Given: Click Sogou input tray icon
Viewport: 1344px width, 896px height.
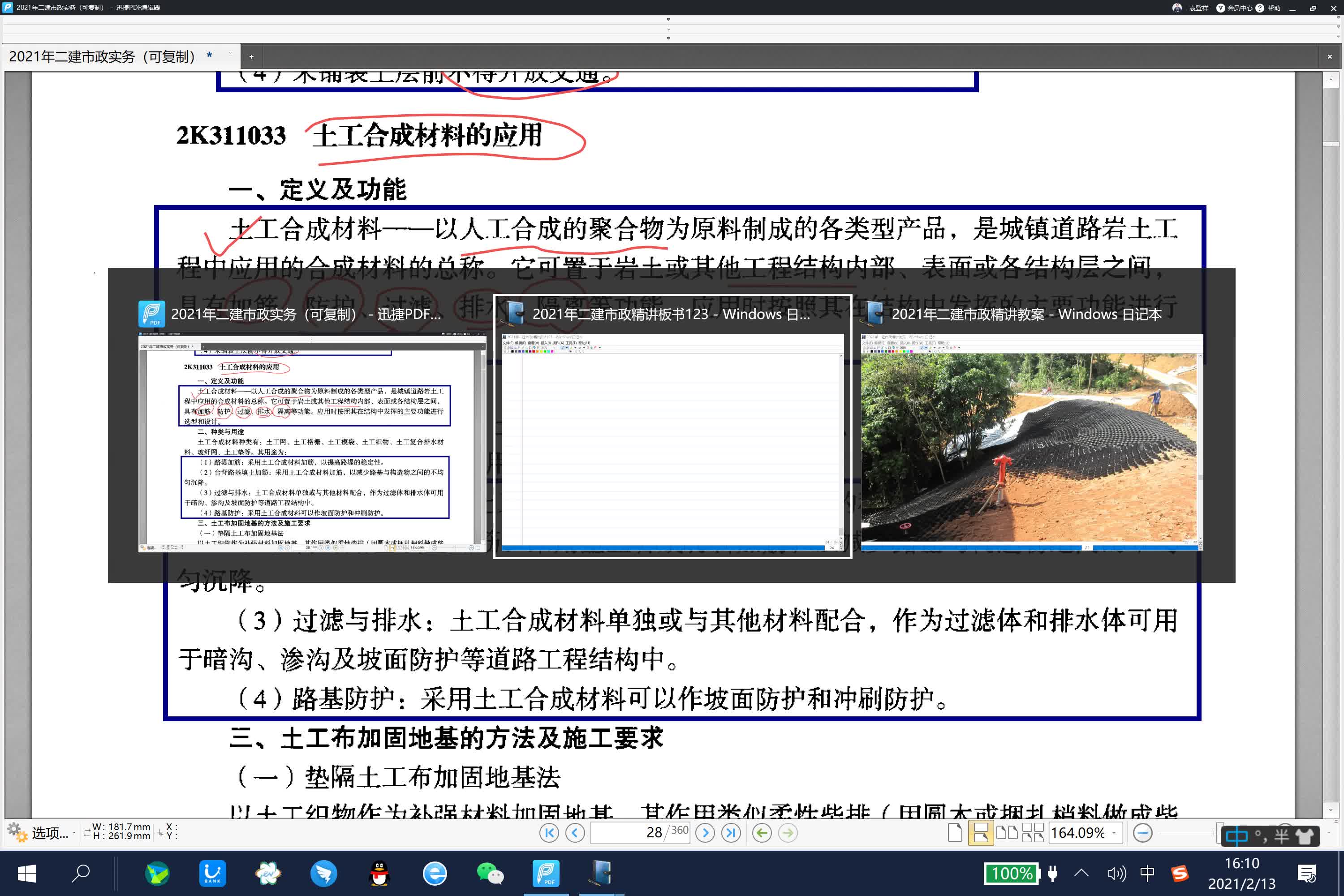Looking at the screenshot, I should [1180, 873].
